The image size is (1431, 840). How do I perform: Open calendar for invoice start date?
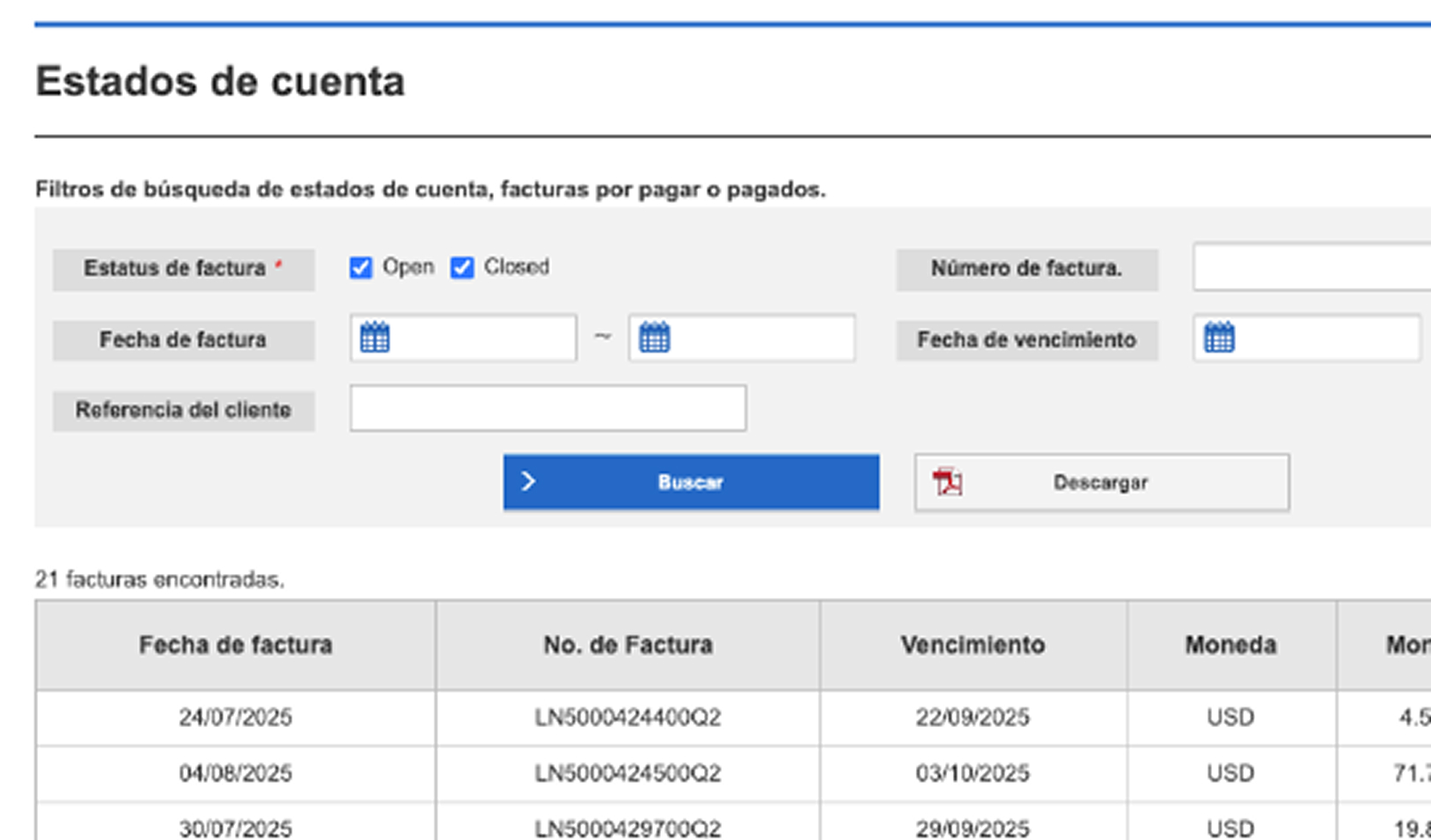[x=375, y=337]
